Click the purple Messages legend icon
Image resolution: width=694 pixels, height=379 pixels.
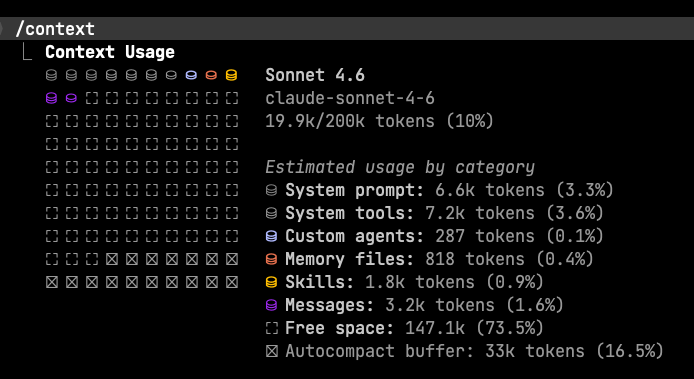(x=271, y=306)
